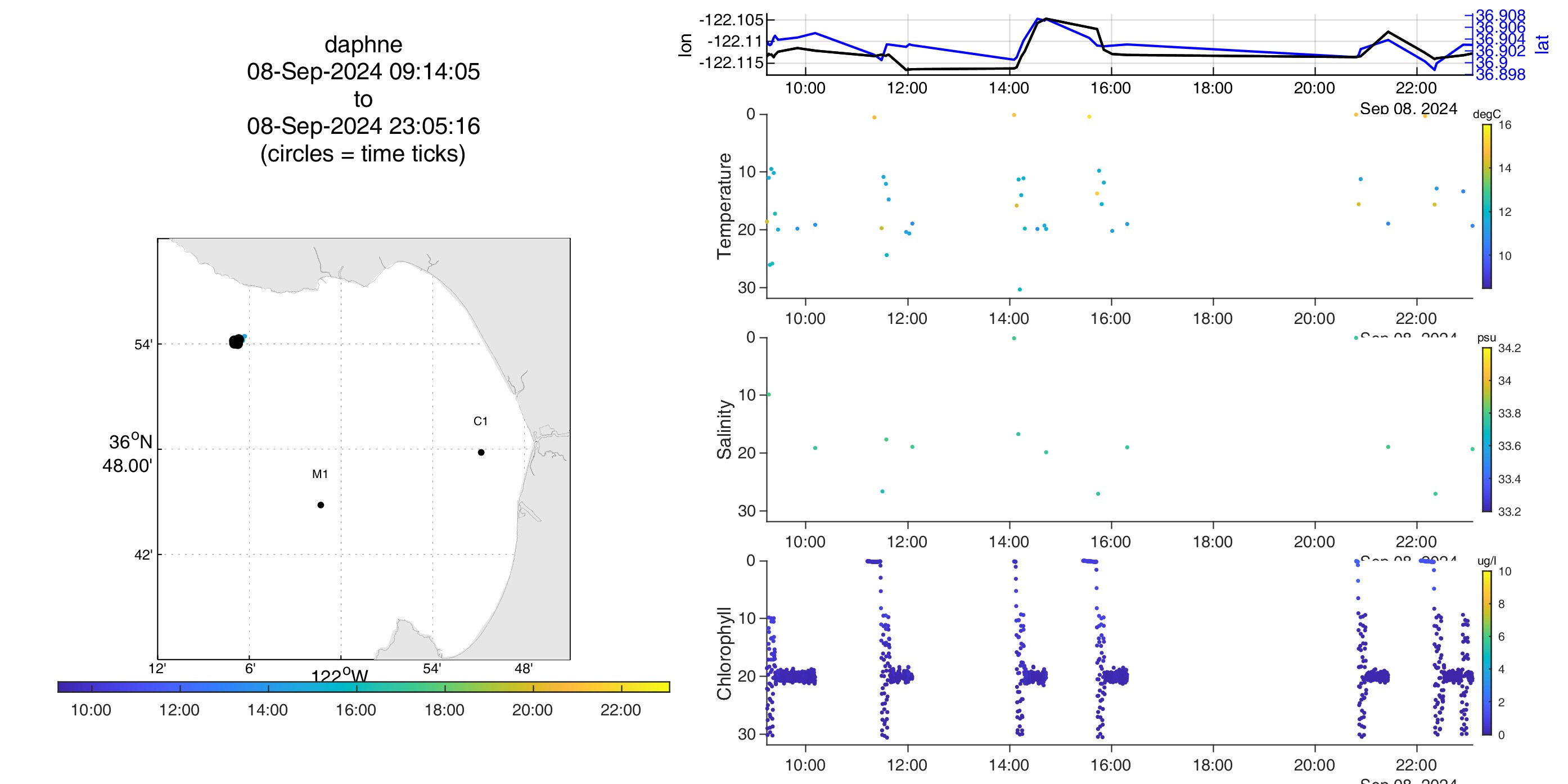Click the daphne title text
Screen dimensions: 1568x784
pyautogui.click(x=363, y=44)
